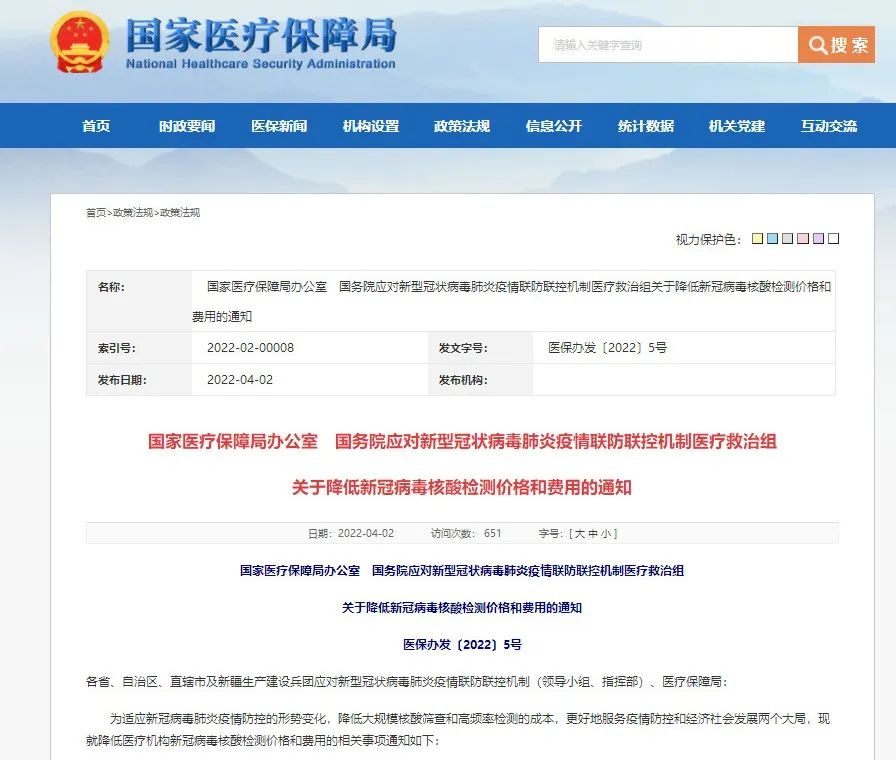Viewport: 896px width, 760px height.
Task: Select the yellow eye-protection color swatch
Action: 757,238
